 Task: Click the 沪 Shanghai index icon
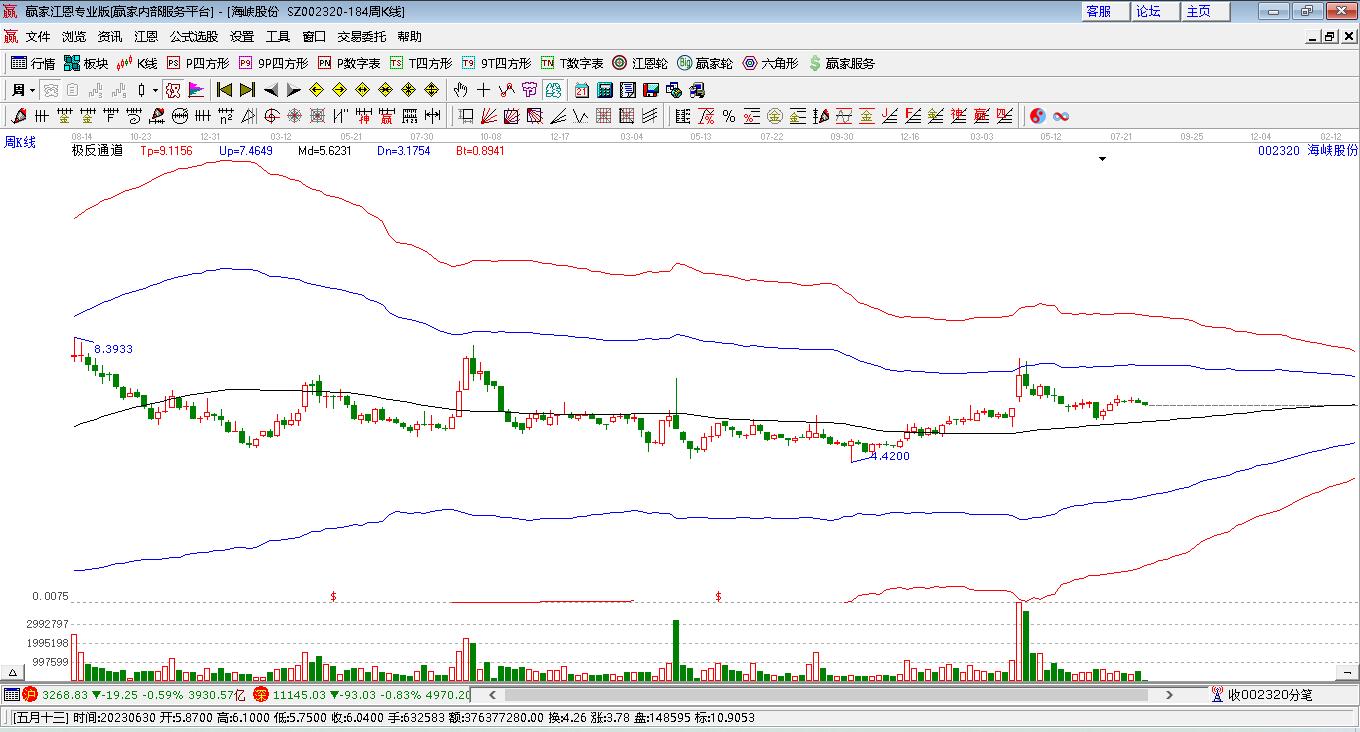click(30, 694)
